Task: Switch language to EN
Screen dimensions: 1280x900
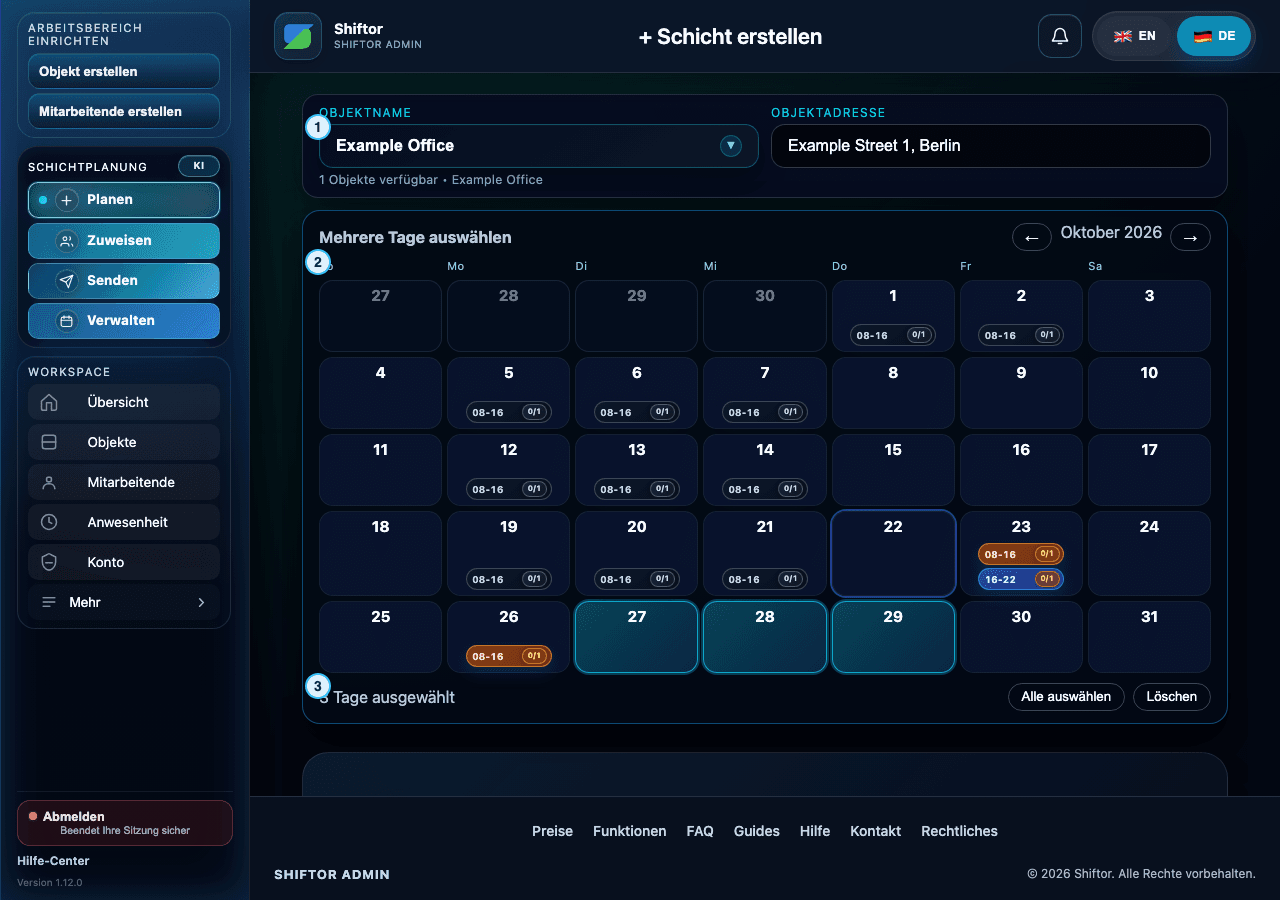Action: point(1135,36)
